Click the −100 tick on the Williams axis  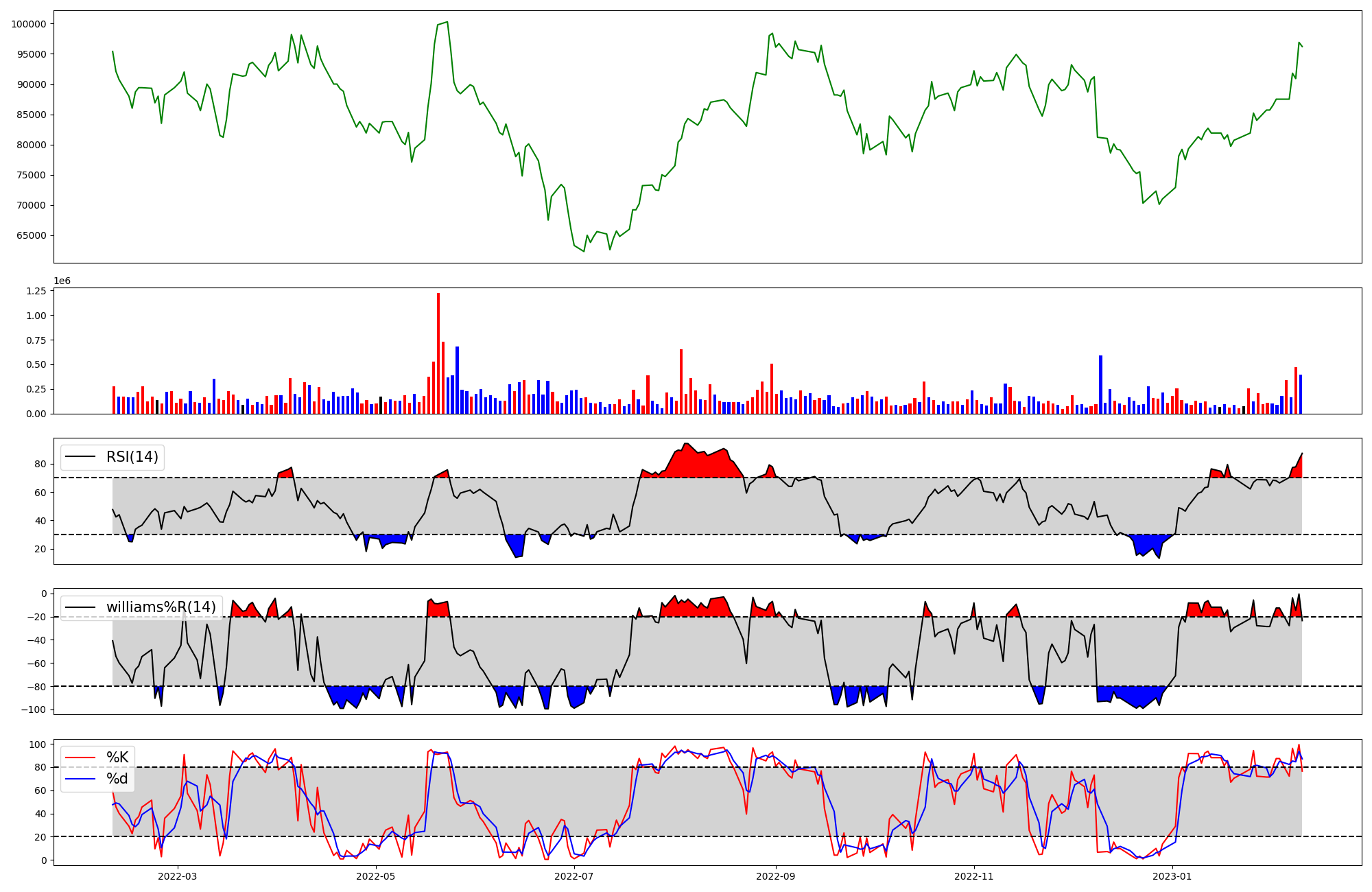34,709
